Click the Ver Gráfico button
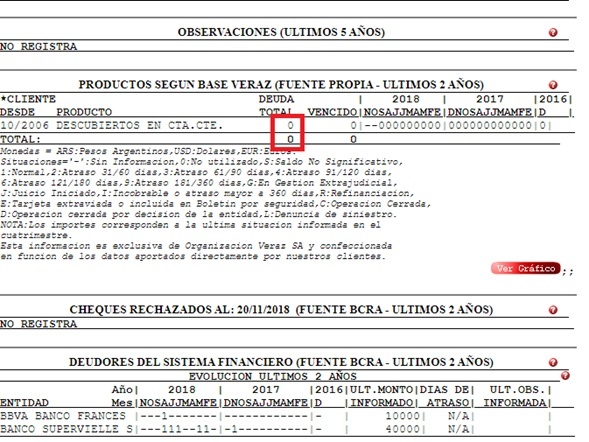589x442 pixels. click(x=525, y=269)
